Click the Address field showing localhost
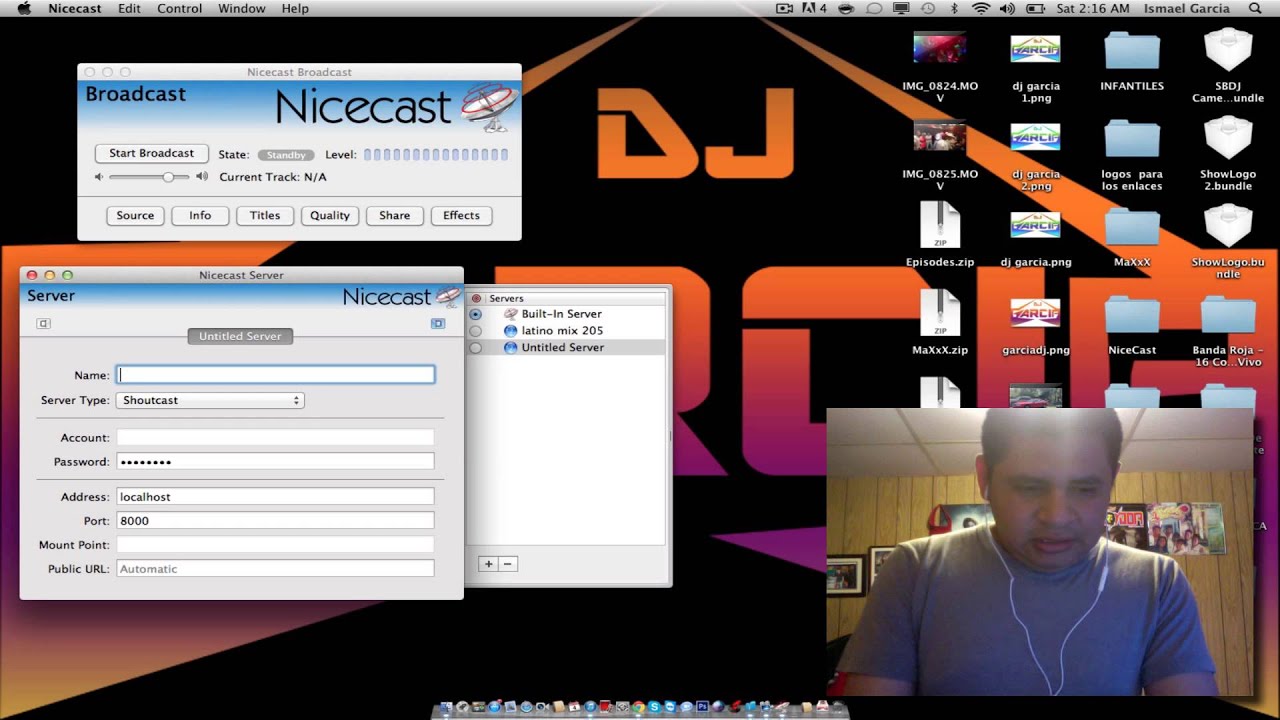The width and height of the screenshot is (1280, 720). (x=276, y=496)
